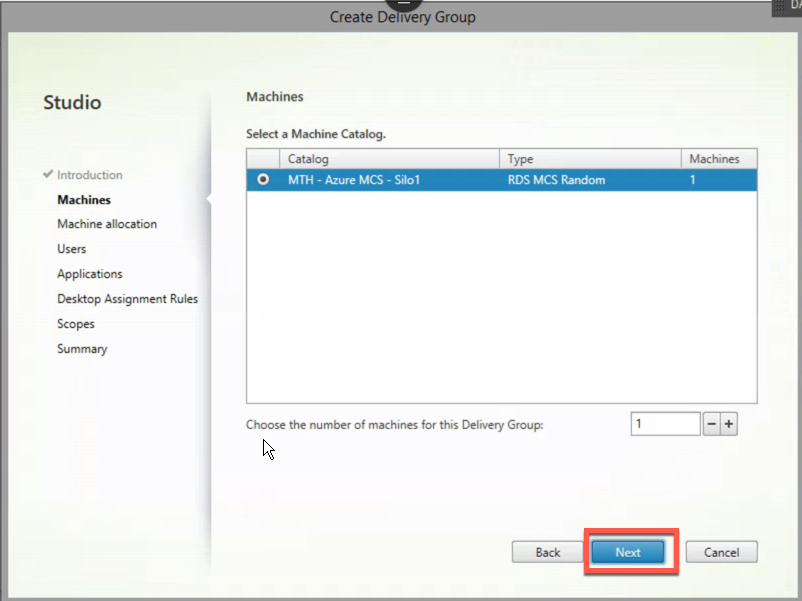The width and height of the screenshot is (802, 601).
Task: Click the 'RDS MCS Random' type cell
Action: 556,180
